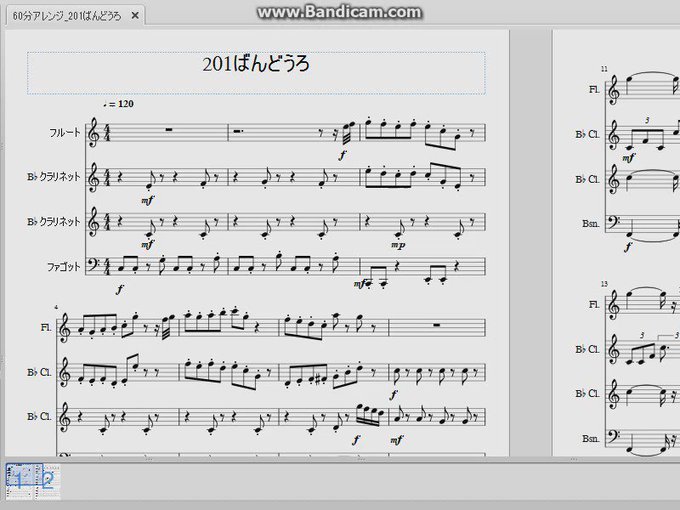Click measure number 13 on page two
This screenshot has height=510, width=680.
605,284
